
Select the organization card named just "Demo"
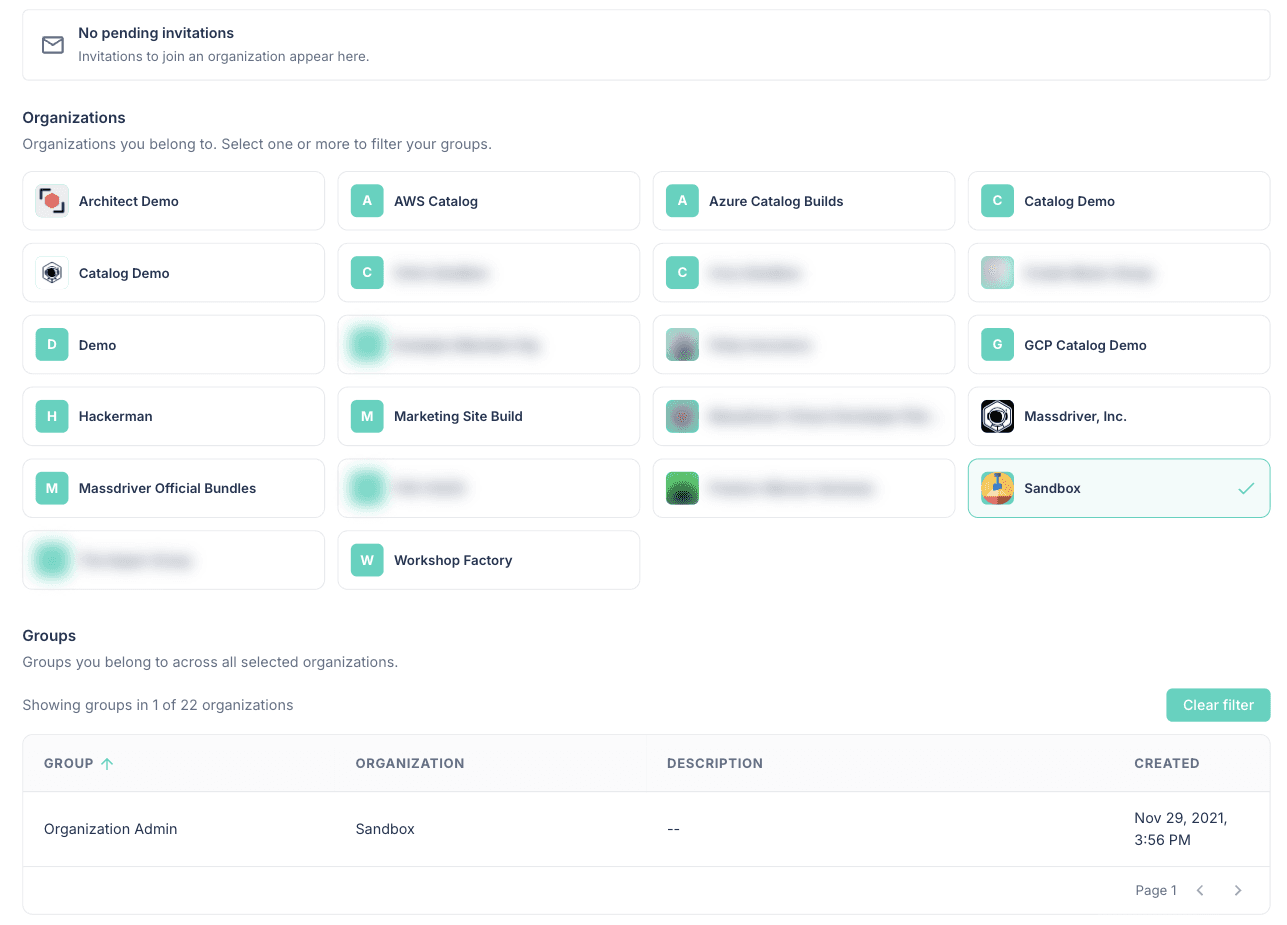(x=174, y=345)
